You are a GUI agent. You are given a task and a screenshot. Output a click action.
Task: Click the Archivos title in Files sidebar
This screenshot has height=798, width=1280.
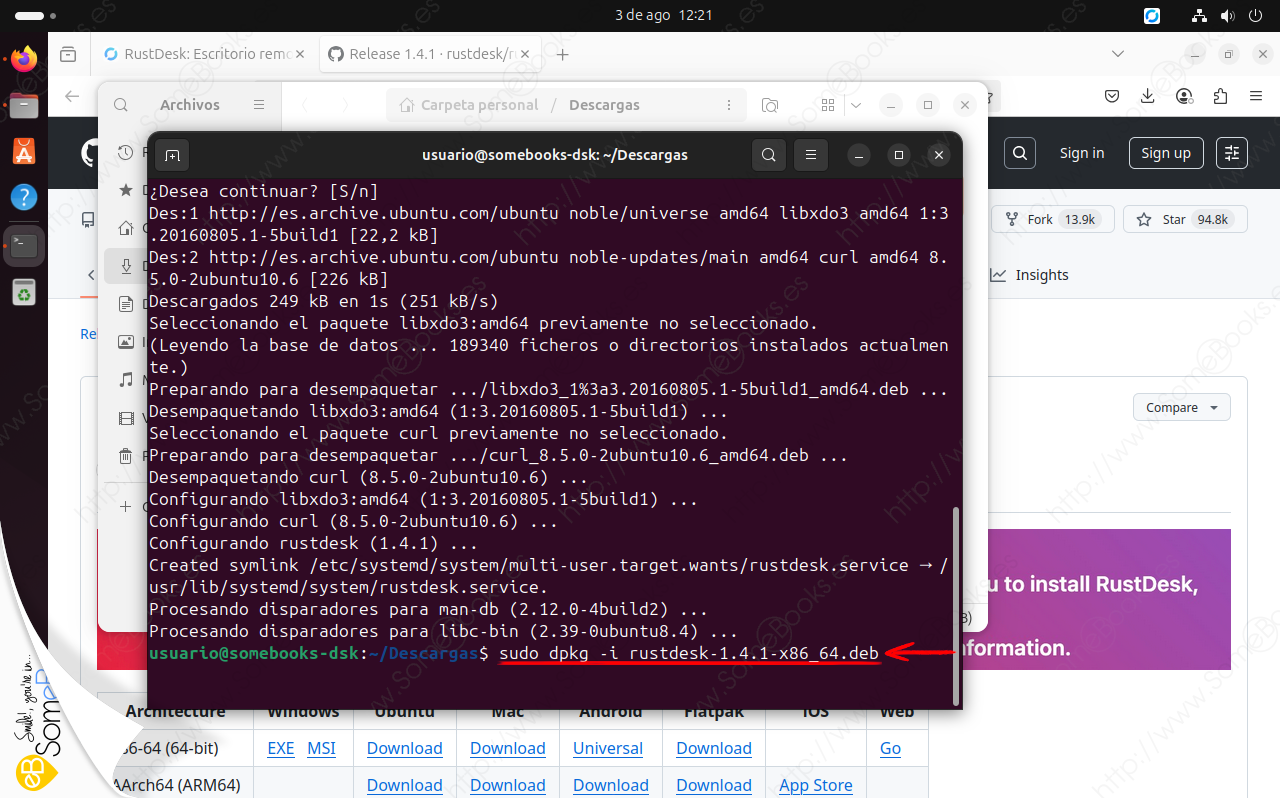pos(190,105)
